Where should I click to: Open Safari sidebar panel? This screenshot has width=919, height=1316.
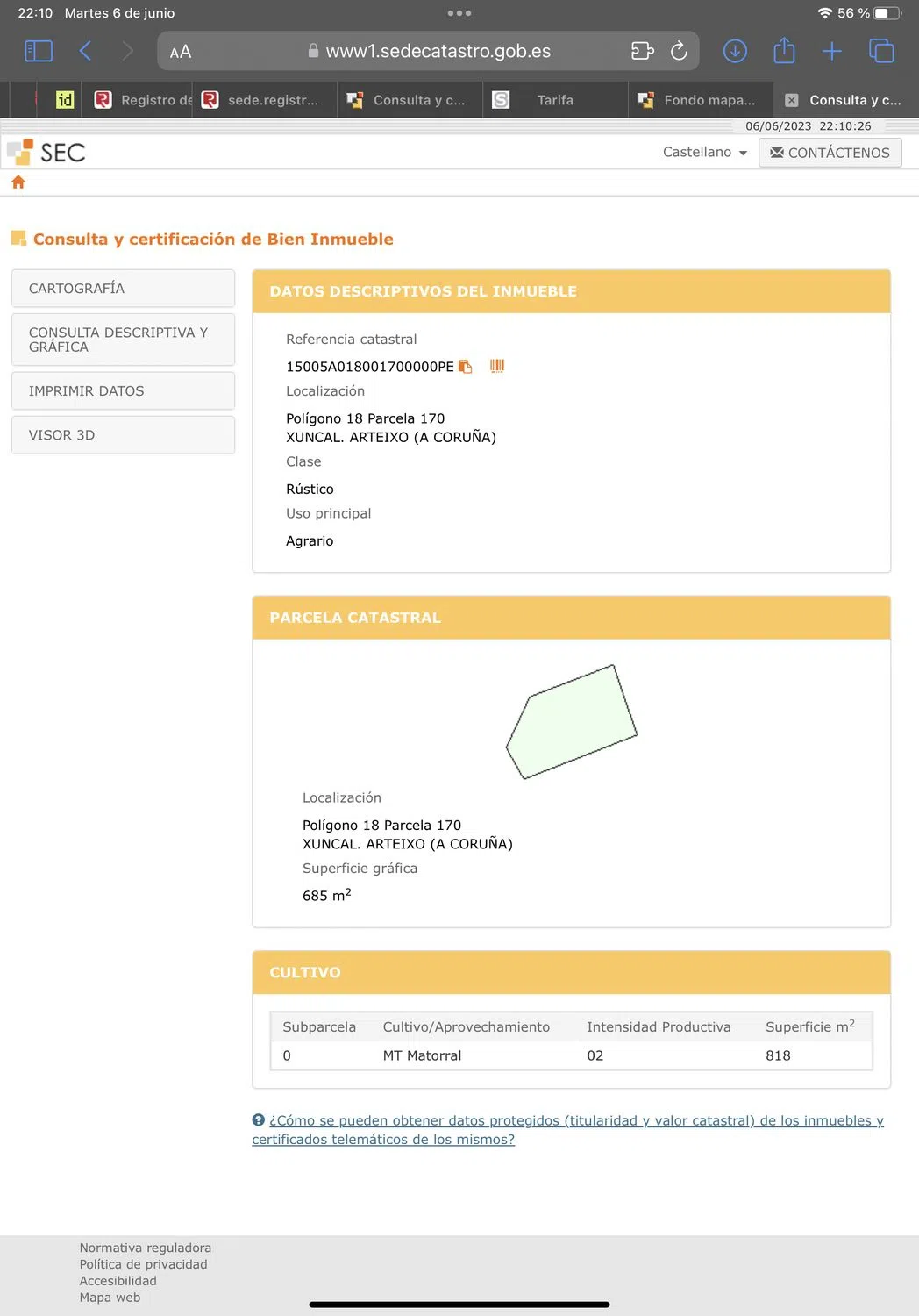39,51
